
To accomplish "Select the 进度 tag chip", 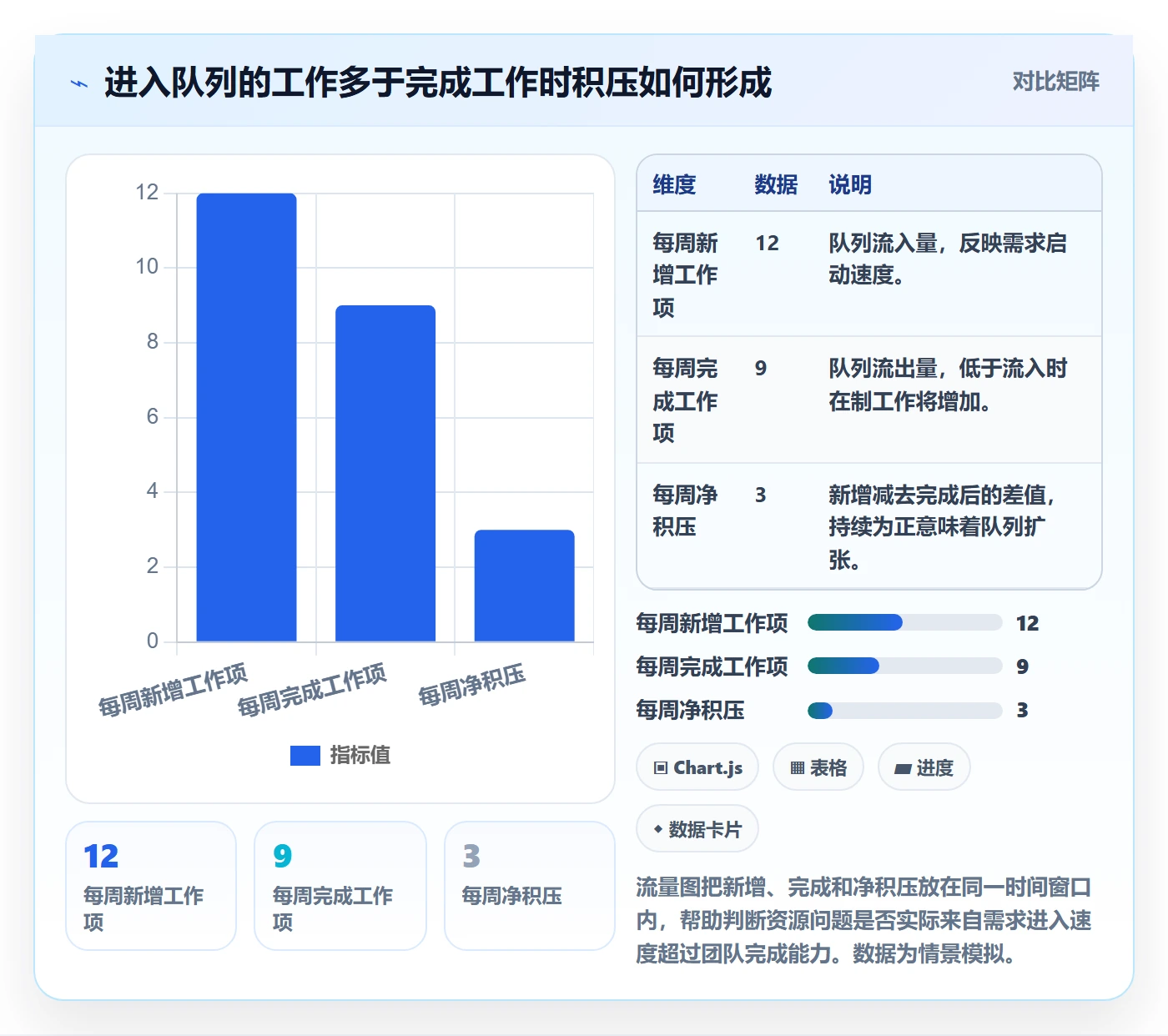I will [x=924, y=767].
